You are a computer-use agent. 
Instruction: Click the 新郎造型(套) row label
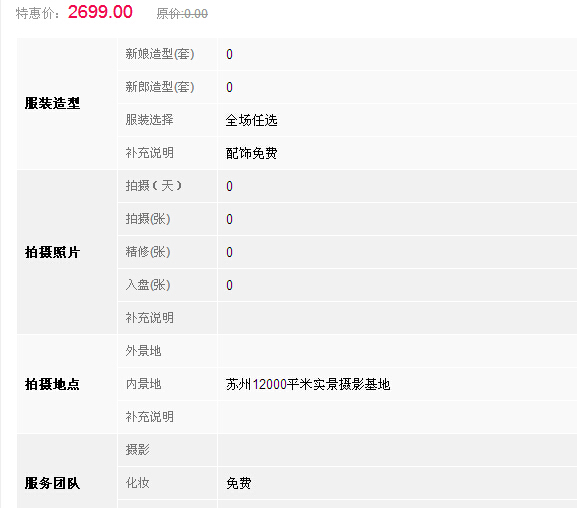point(160,87)
